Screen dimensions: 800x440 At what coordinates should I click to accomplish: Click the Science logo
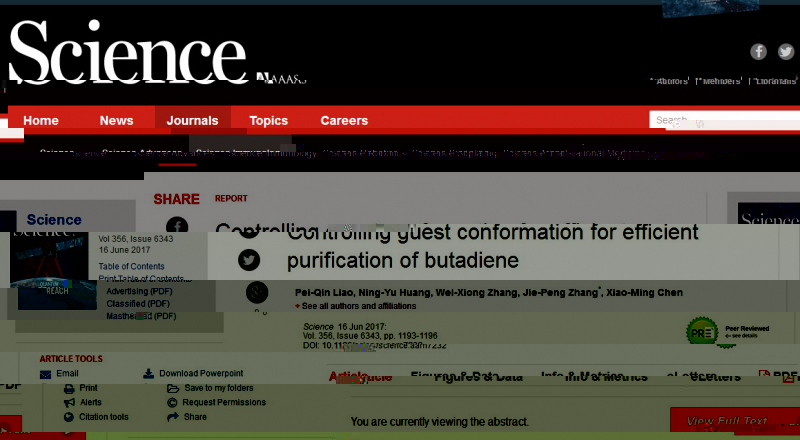click(129, 52)
